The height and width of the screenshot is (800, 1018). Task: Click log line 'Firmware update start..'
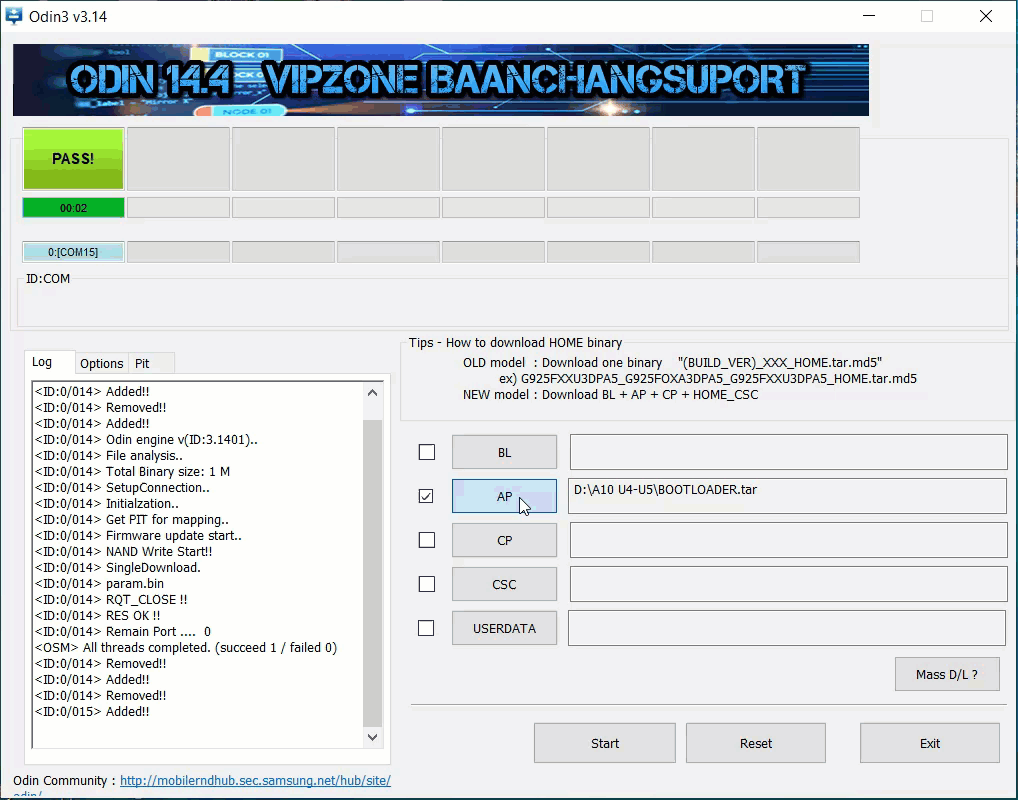[x=138, y=536]
